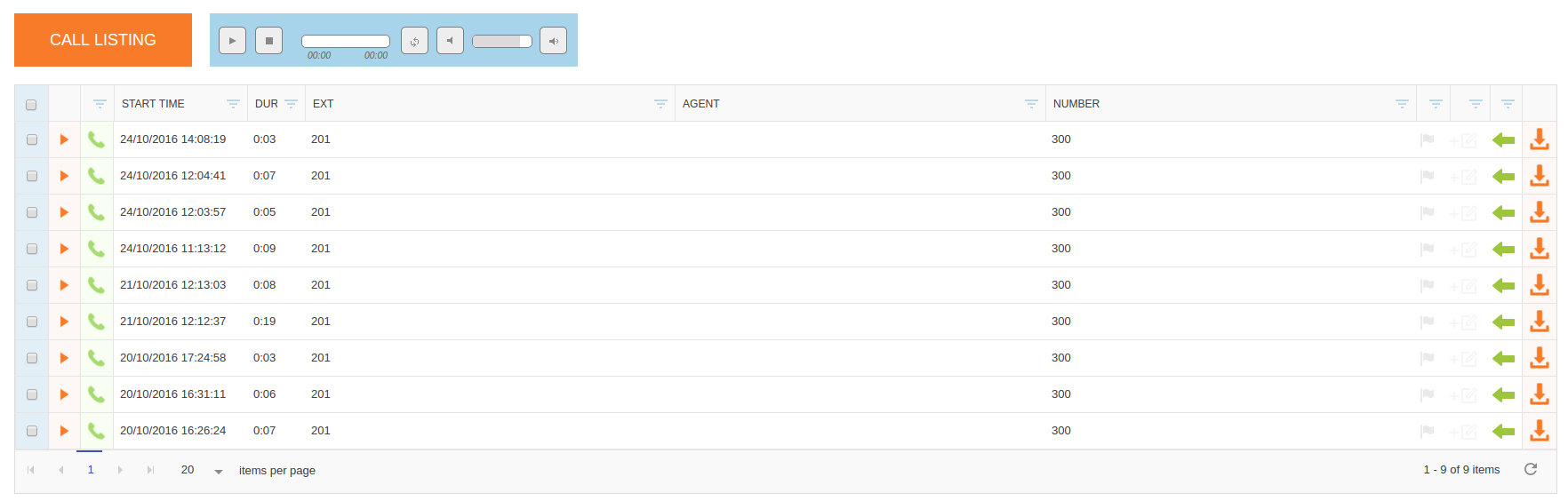The image size is (1568, 501).
Task: Toggle loop/repeat in the audio player
Action: [x=414, y=41]
